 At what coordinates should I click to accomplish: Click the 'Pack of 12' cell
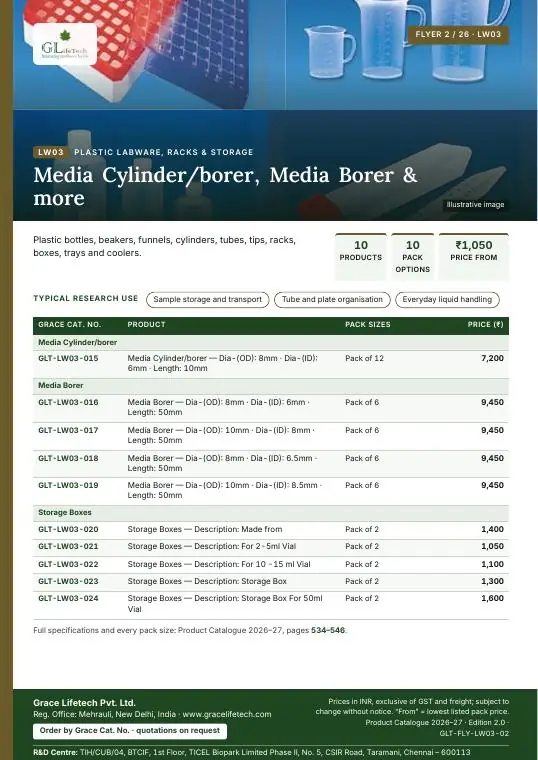[x=364, y=358]
